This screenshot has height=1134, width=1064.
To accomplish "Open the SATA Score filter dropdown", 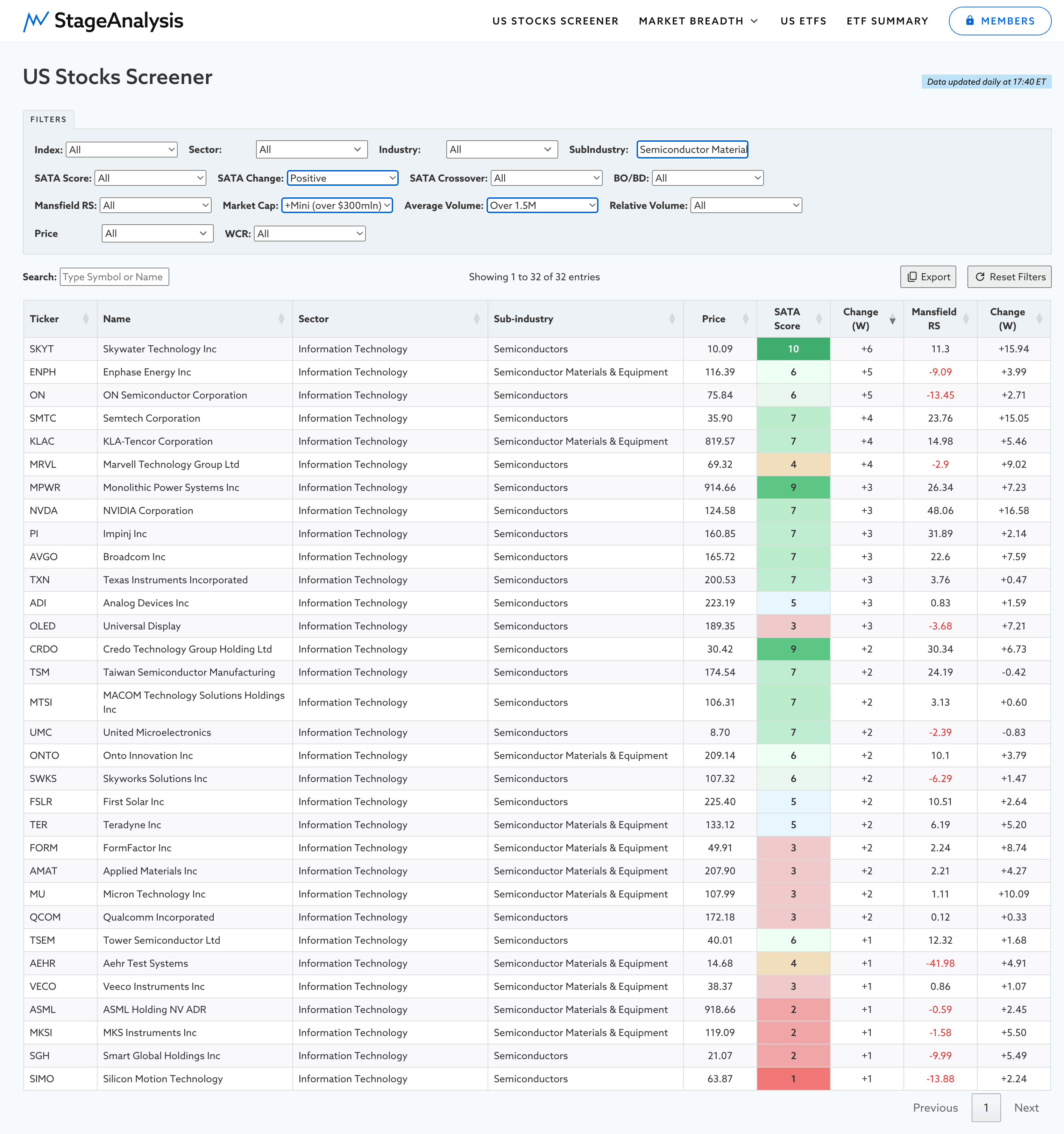I will pos(150,178).
